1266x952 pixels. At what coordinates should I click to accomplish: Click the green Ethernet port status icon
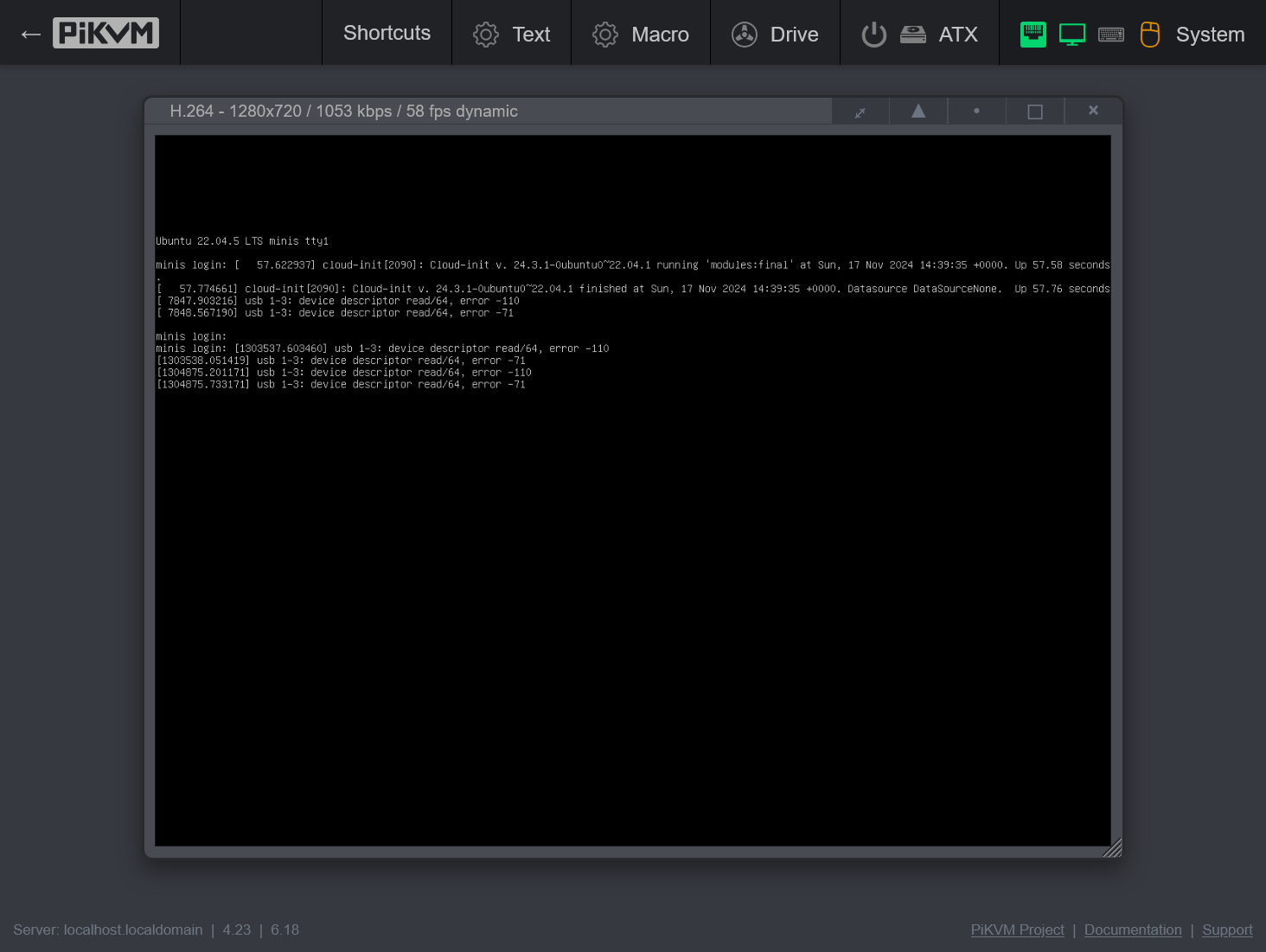coord(1033,35)
